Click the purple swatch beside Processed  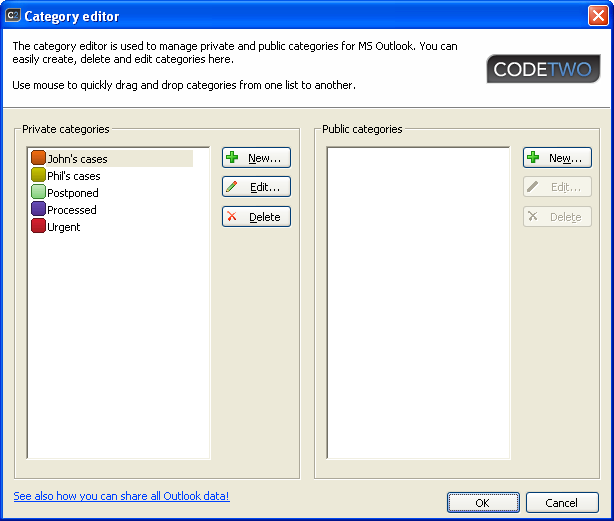38,209
